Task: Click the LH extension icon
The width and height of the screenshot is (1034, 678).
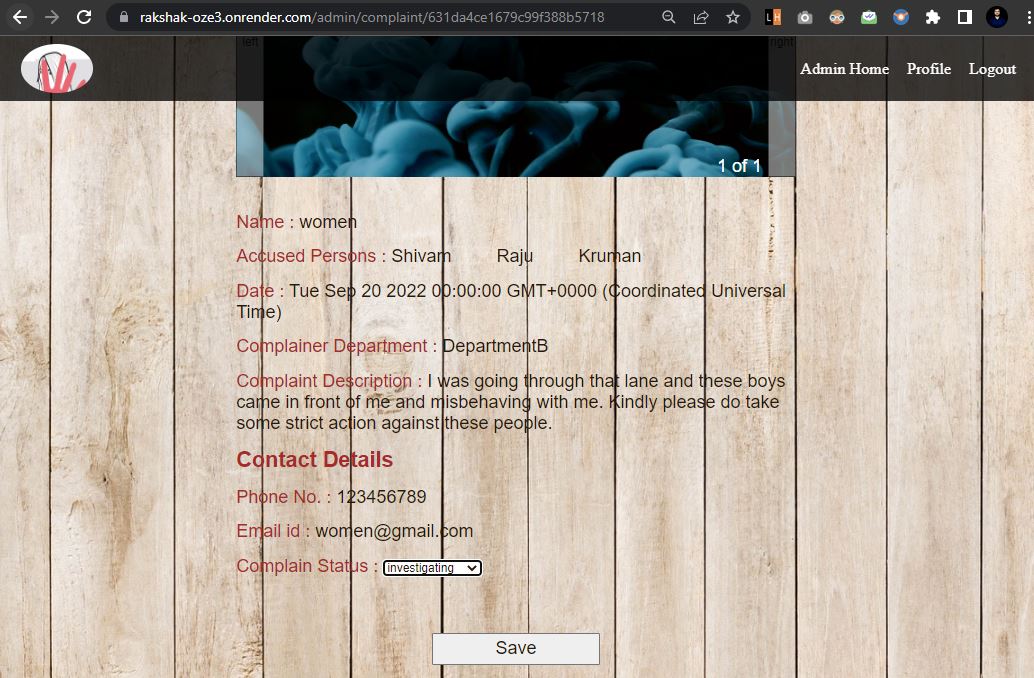Action: (771, 17)
